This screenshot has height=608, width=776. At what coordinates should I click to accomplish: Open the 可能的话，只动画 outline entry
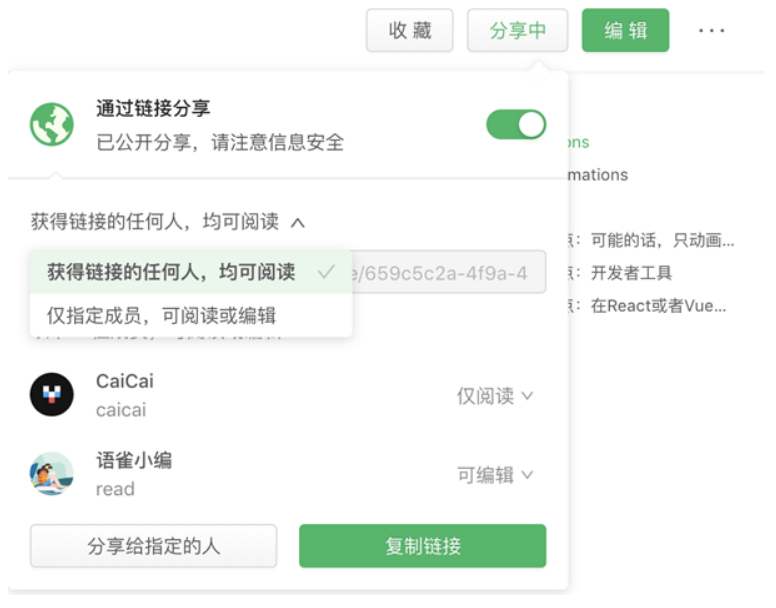(x=662, y=240)
